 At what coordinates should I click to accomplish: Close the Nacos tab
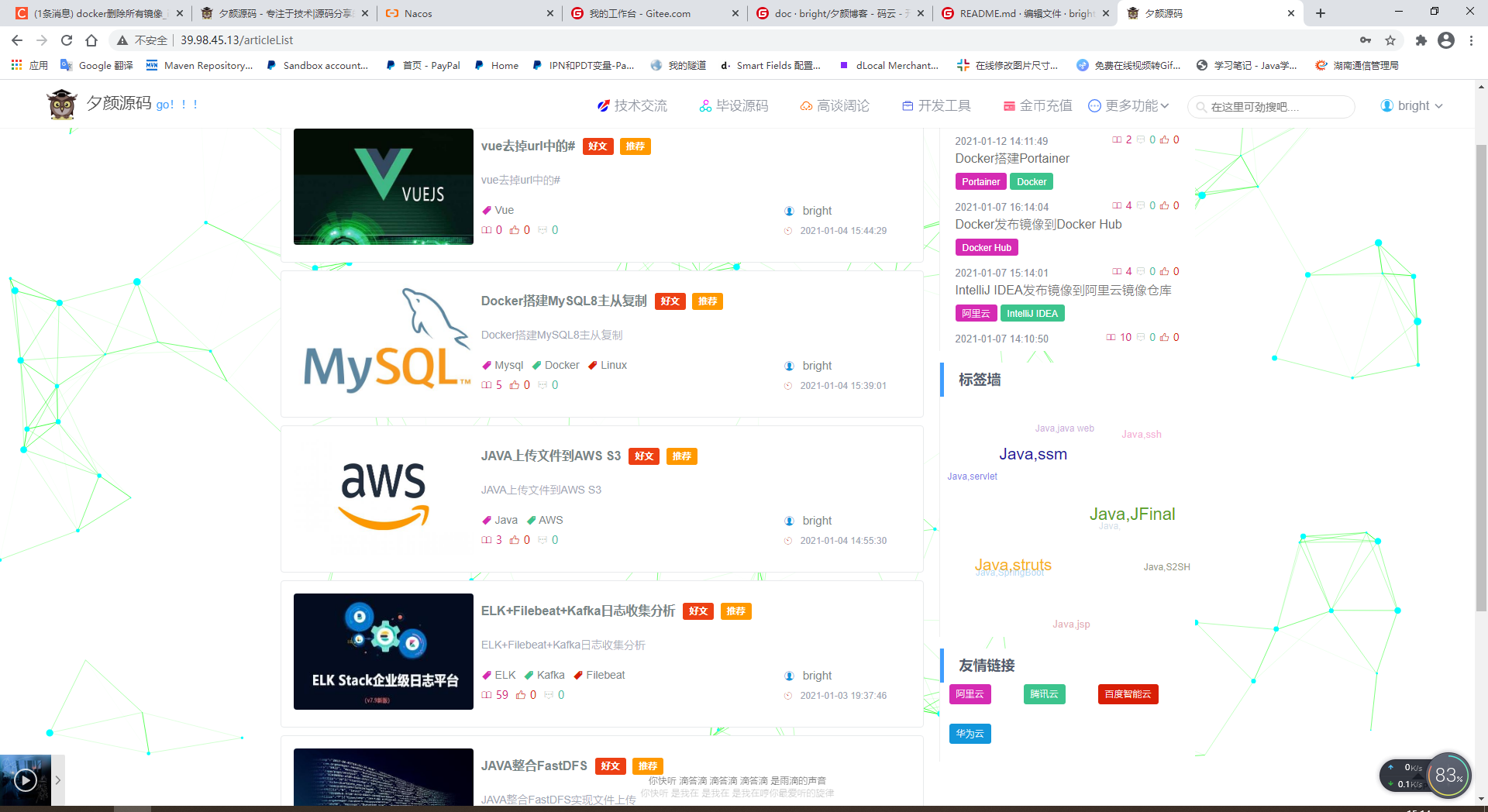pyautogui.click(x=550, y=13)
